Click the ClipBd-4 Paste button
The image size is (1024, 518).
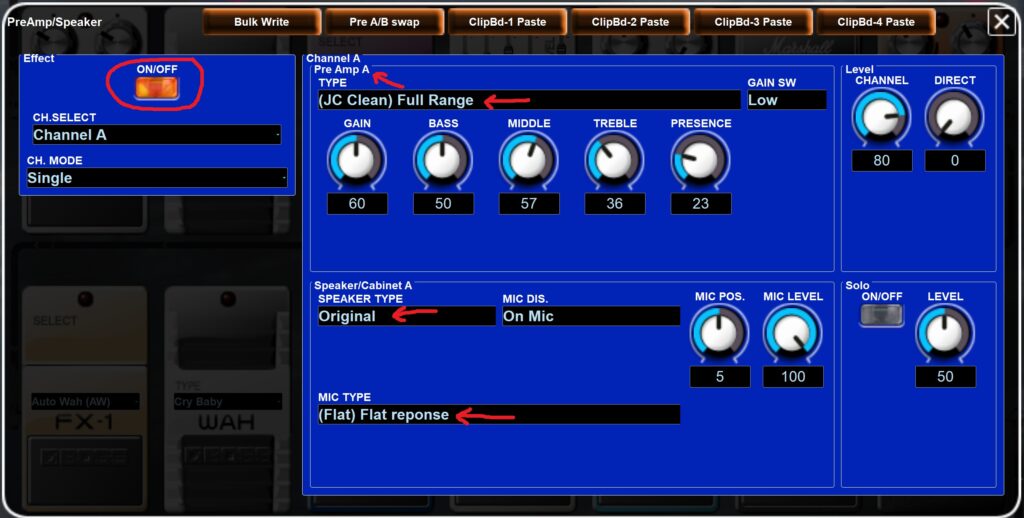tap(876, 22)
